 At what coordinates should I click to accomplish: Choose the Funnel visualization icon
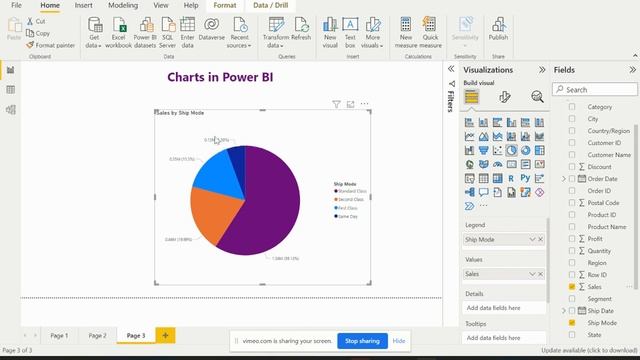[484, 150]
